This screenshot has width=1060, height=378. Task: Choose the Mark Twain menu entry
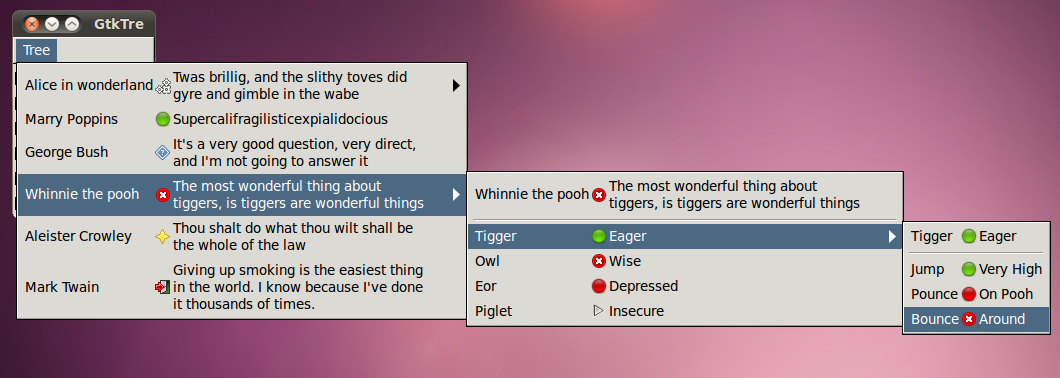click(242, 287)
